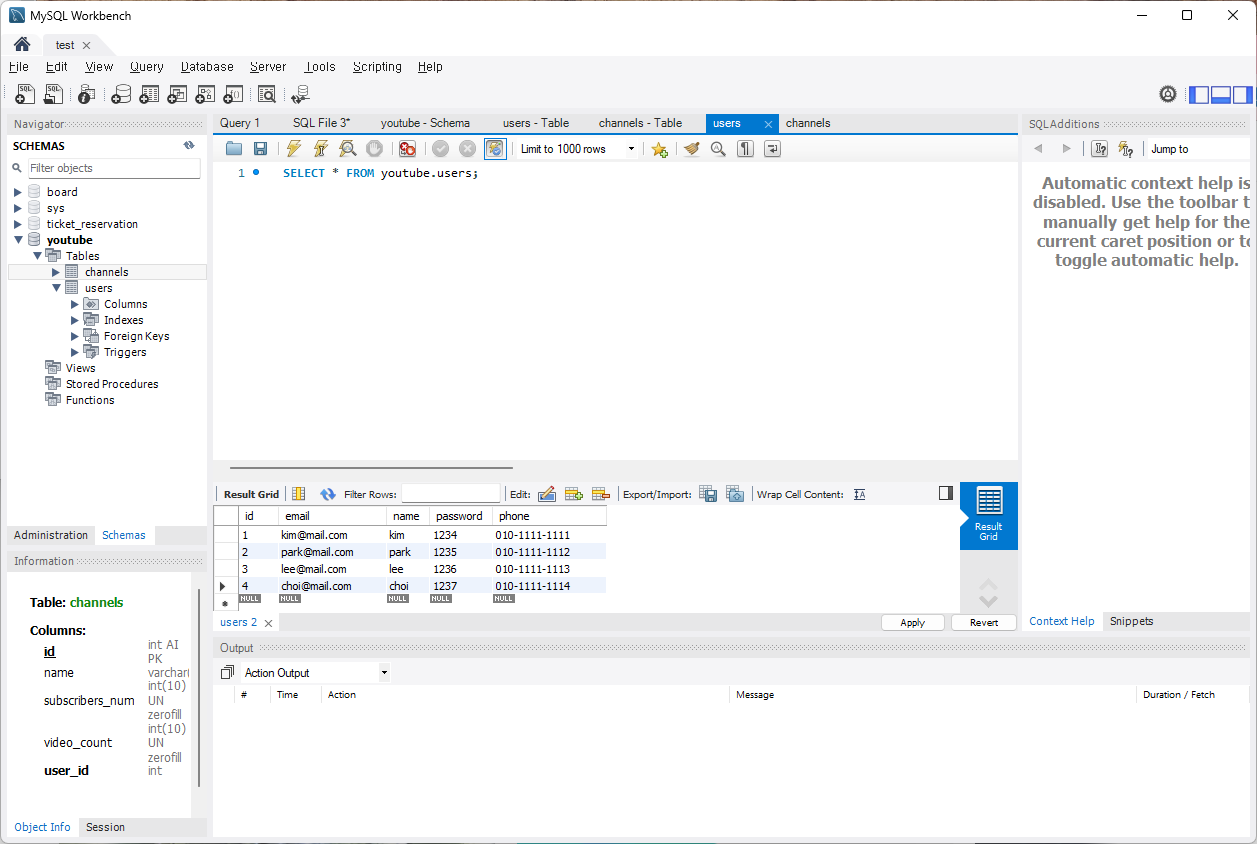Toggle continue-on-error for SQL script execution
This screenshot has height=844, width=1257.
click(407, 149)
